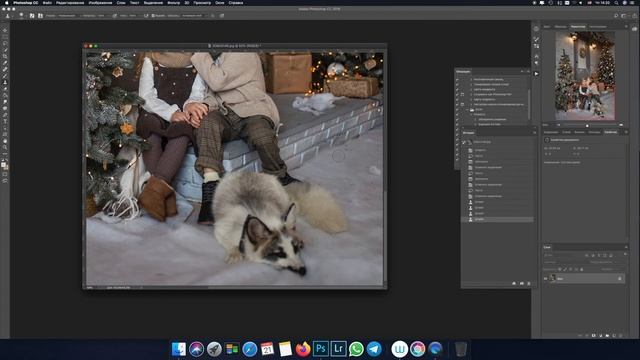Select the last Штамп state in History
The height and width of the screenshot is (360, 640).
[497, 219]
